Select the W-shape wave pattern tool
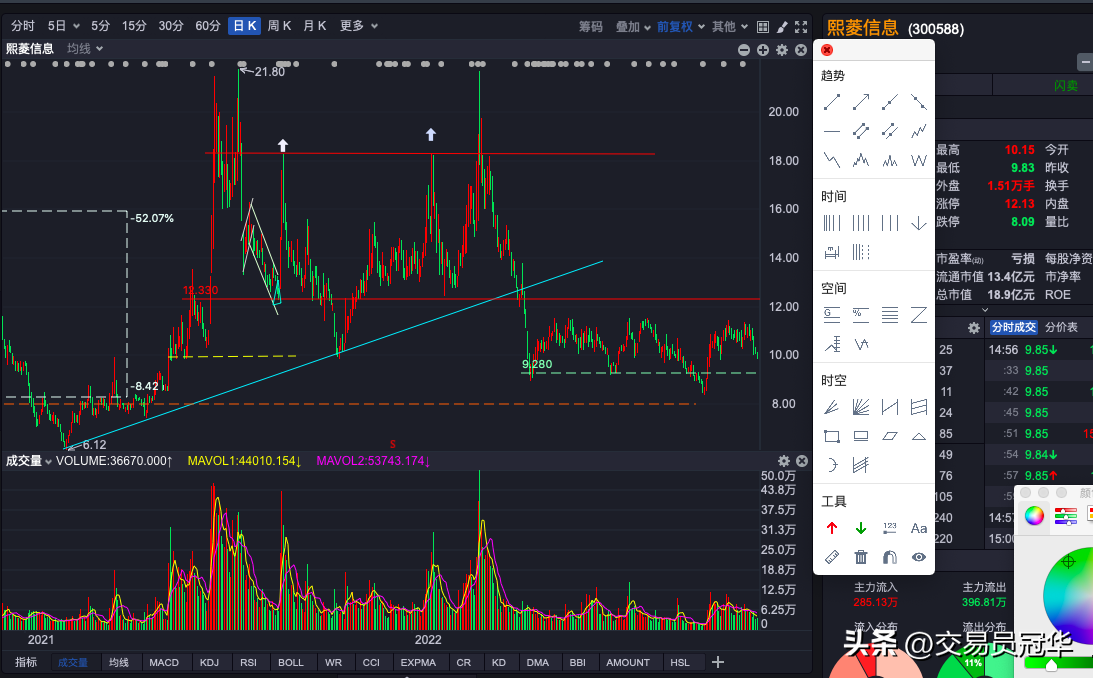The height and width of the screenshot is (678, 1093). coord(919,160)
